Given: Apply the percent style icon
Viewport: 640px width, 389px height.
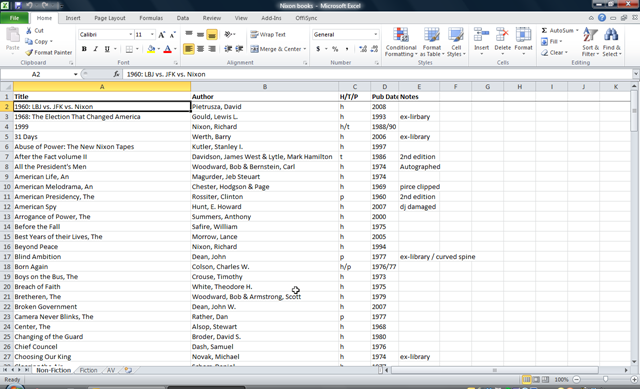Looking at the screenshot, I should [335, 49].
